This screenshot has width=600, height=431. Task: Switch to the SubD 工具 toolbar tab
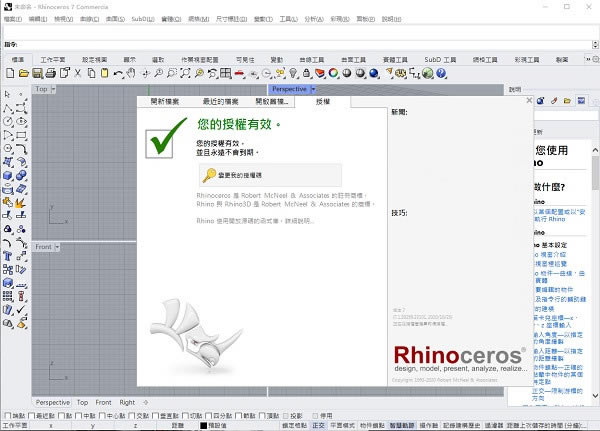click(440, 60)
